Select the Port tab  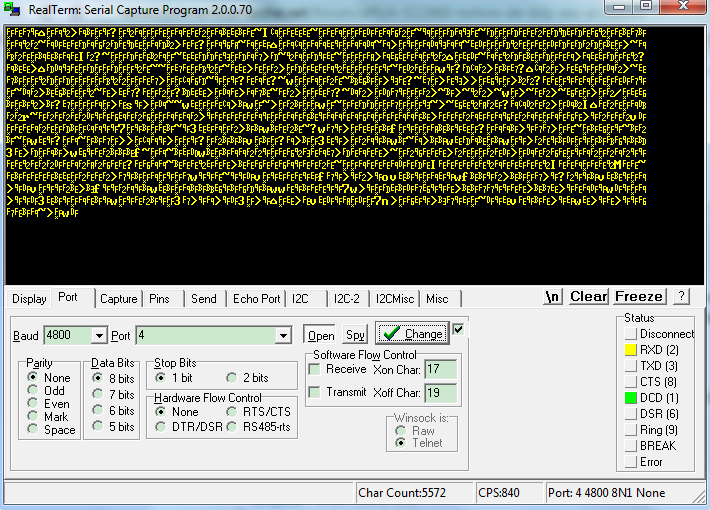(68, 297)
